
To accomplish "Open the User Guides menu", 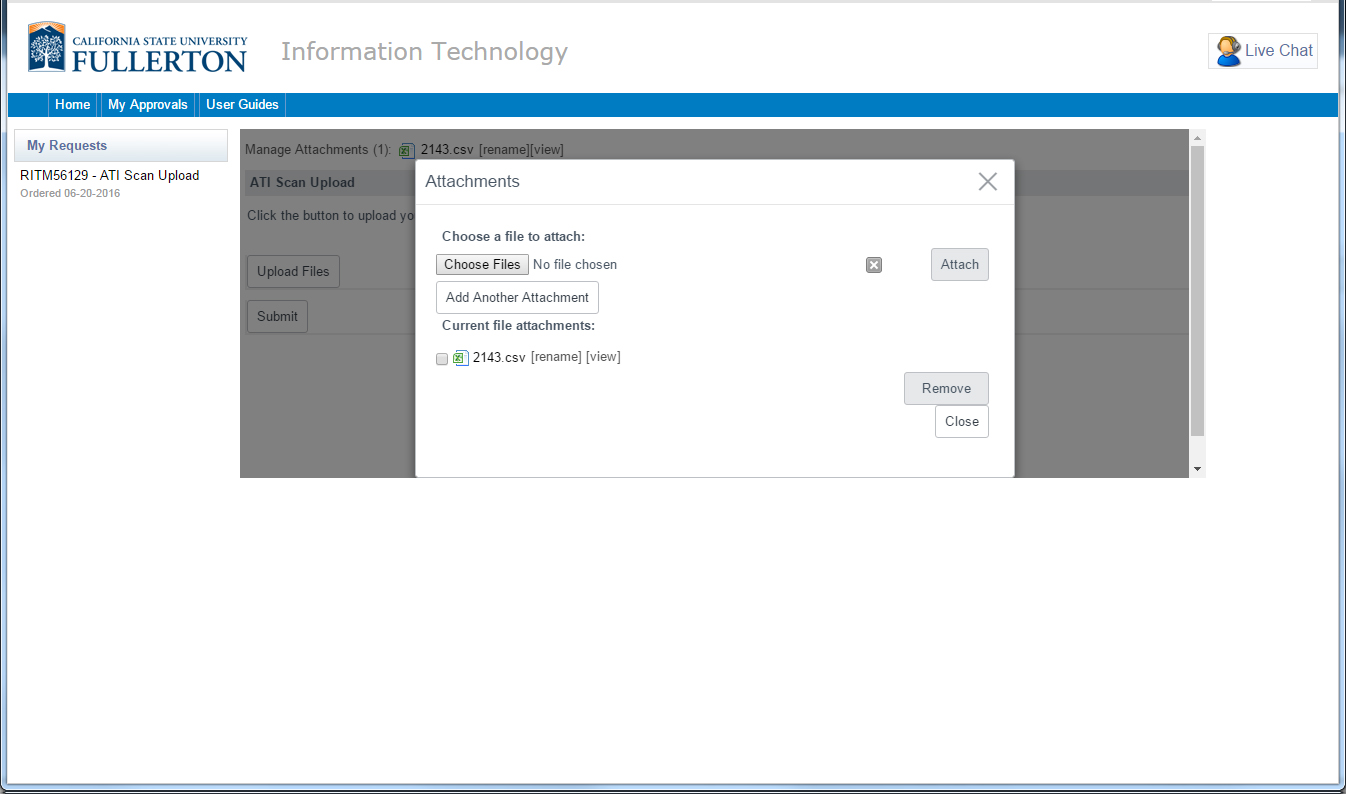I will (x=241, y=104).
